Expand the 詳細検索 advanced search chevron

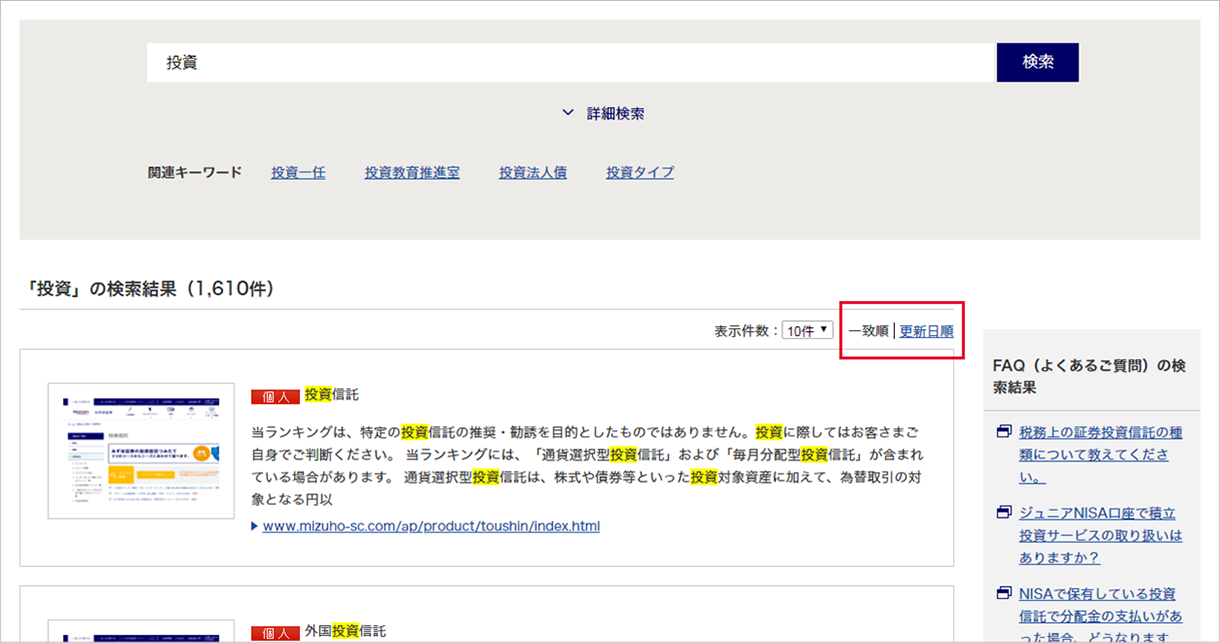pos(568,114)
